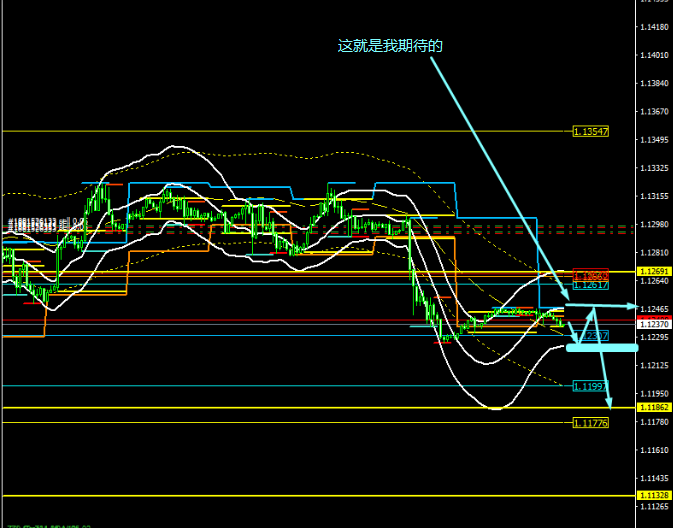Select the 1.12307 blue level label
This screenshot has width=673, height=528.
coord(590,336)
